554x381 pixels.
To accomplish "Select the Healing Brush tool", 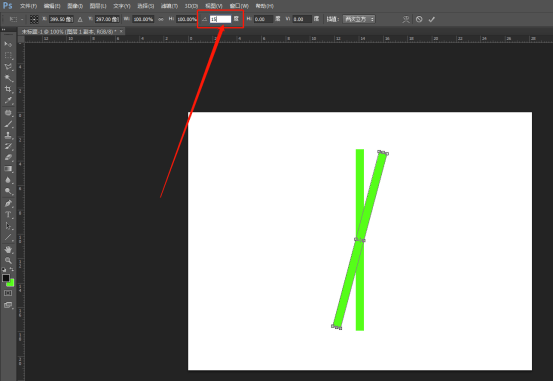I will coord(8,113).
